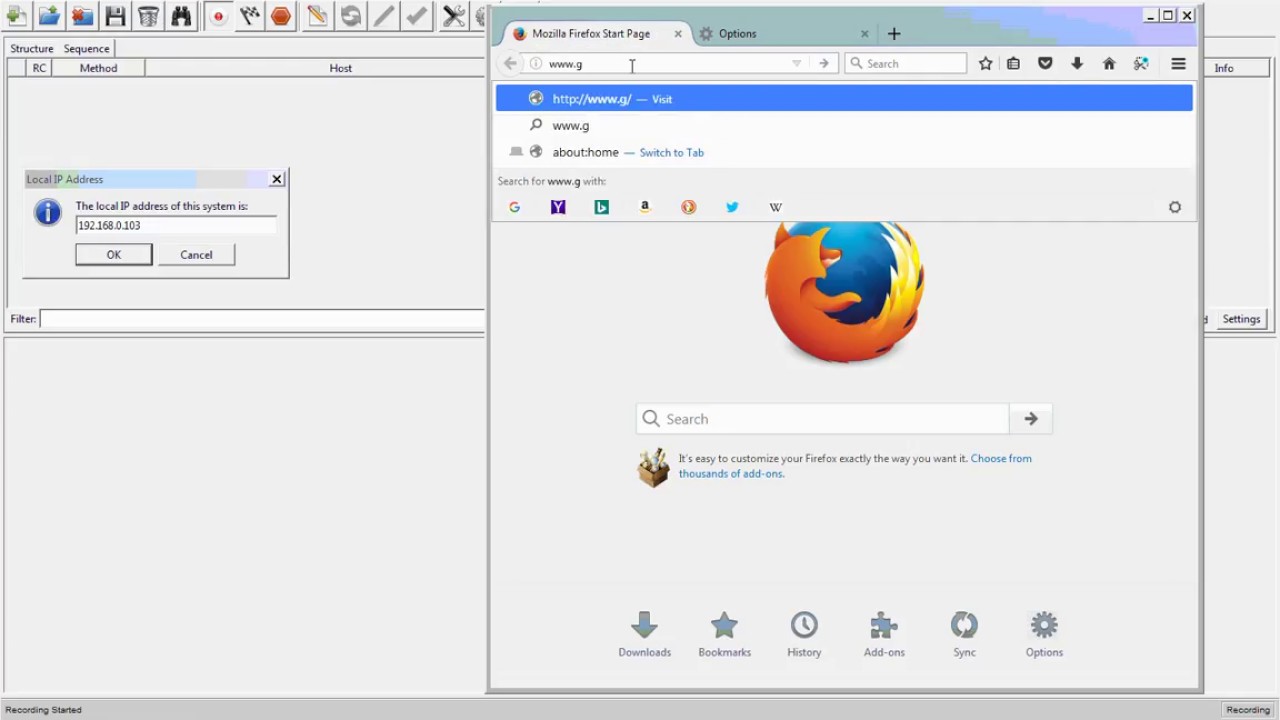Save session using the floppy disk icon
Viewport: 1280px width, 720px height.
pos(115,16)
